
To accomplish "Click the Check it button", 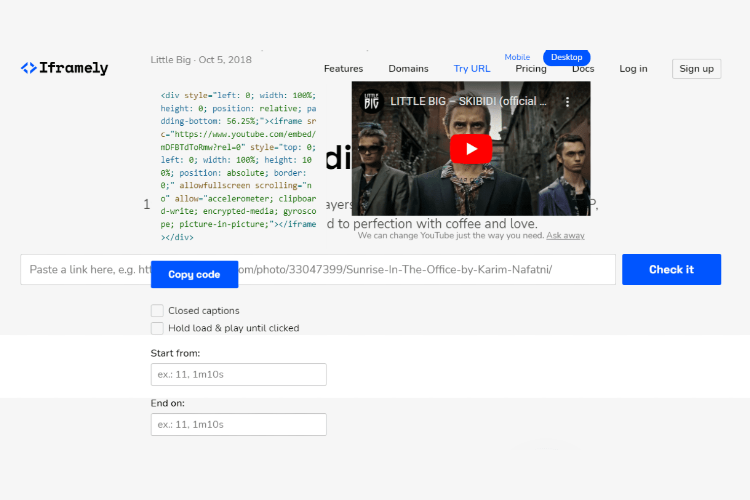I will (x=671, y=269).
